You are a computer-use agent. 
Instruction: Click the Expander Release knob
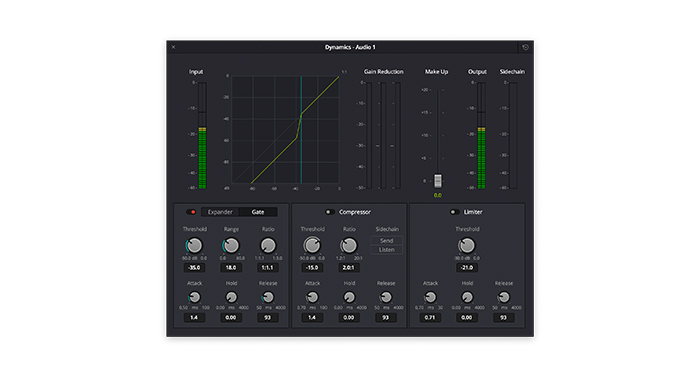pos(268,297)
